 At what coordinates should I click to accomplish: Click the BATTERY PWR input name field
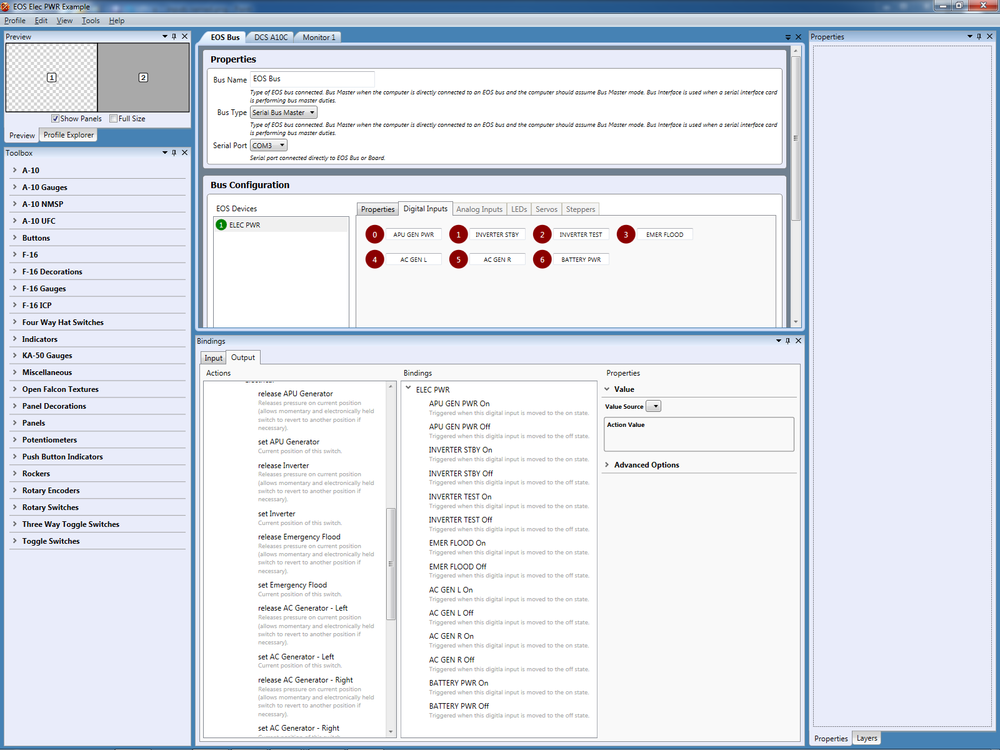pos(581,260)
